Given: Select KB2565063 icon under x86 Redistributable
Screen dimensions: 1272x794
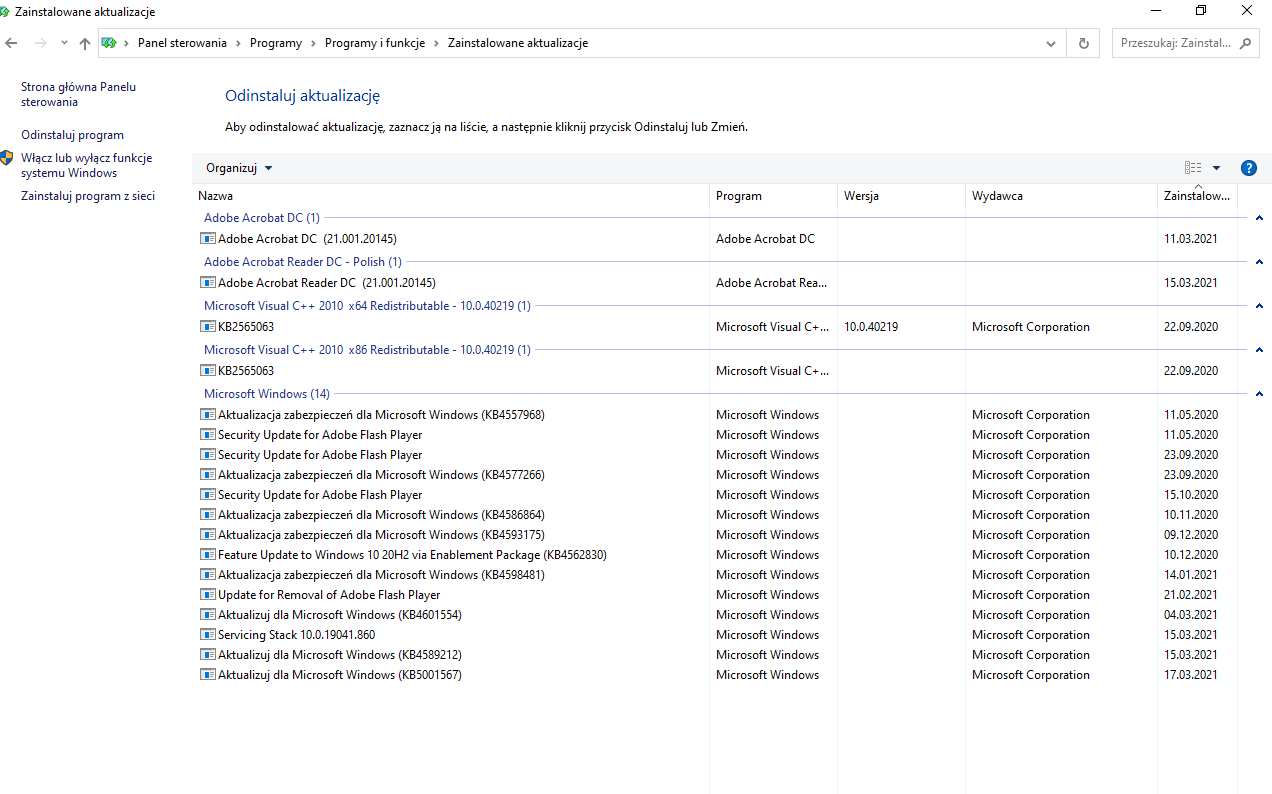Looking at the screenshot, I should click(x=208, y=371).
